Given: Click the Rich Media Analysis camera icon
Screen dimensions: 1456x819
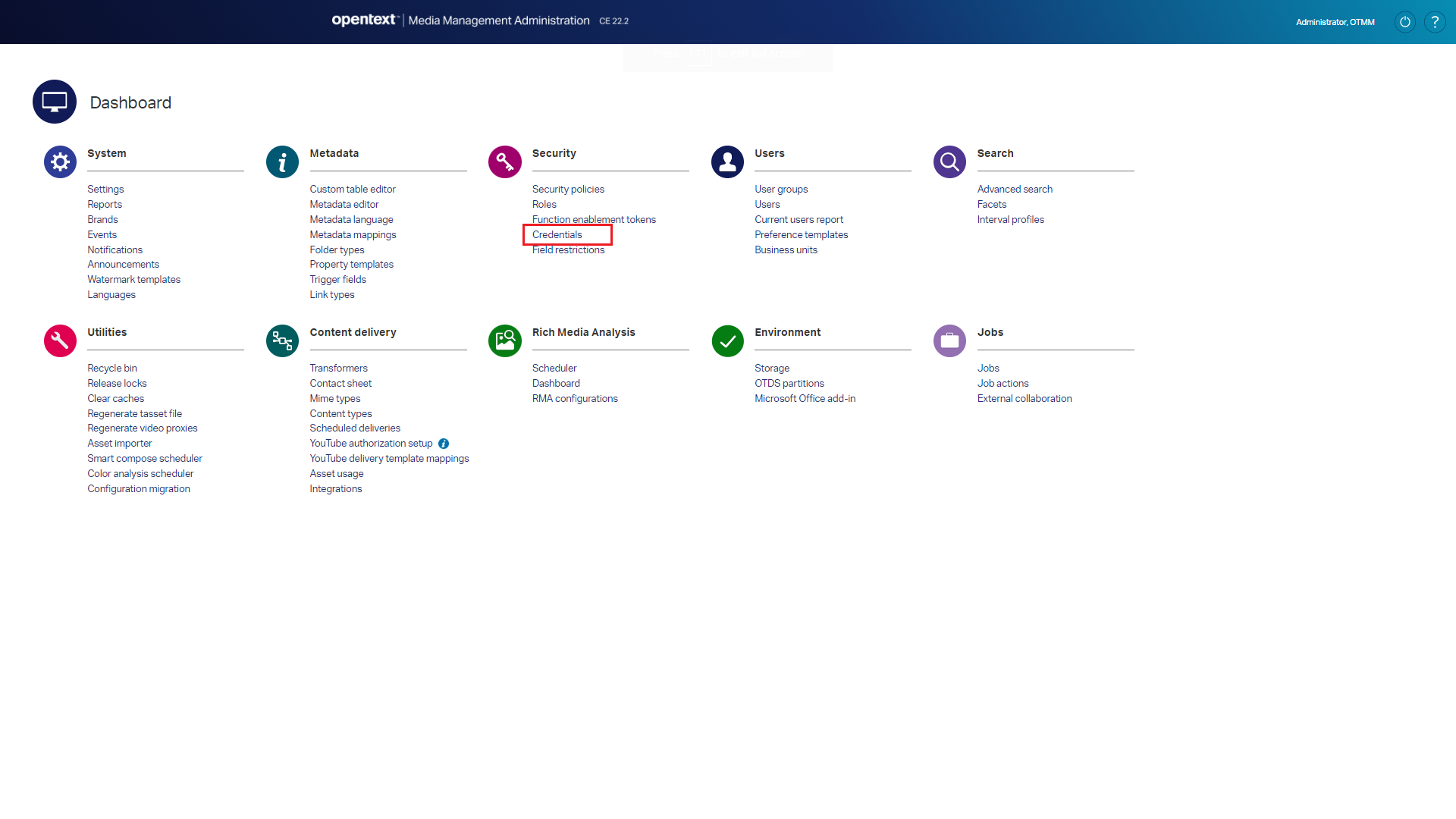Looking at the screenshot, I should click(x=504, y=340).
